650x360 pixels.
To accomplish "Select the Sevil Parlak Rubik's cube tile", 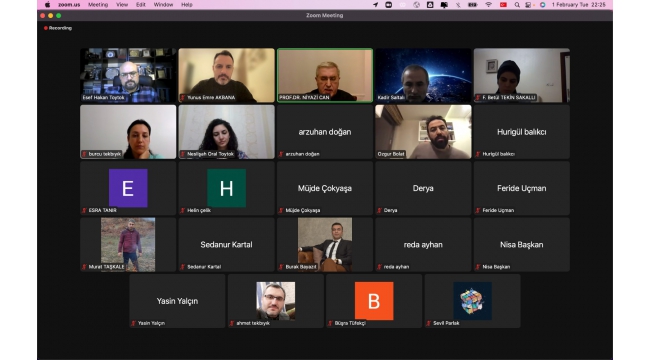I will [473, 301].
